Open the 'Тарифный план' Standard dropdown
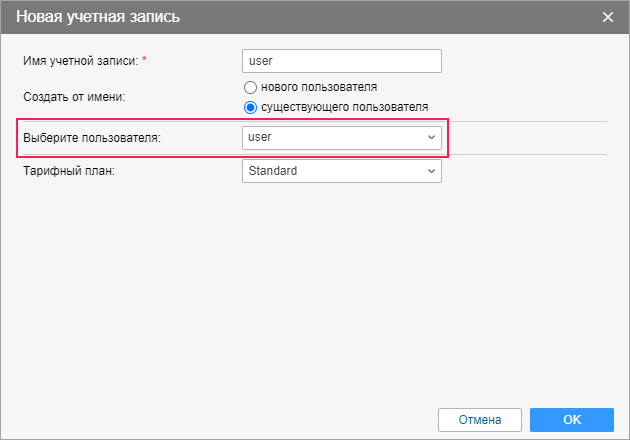The width and height of the screenshot is (630, 440). [341, 171]
